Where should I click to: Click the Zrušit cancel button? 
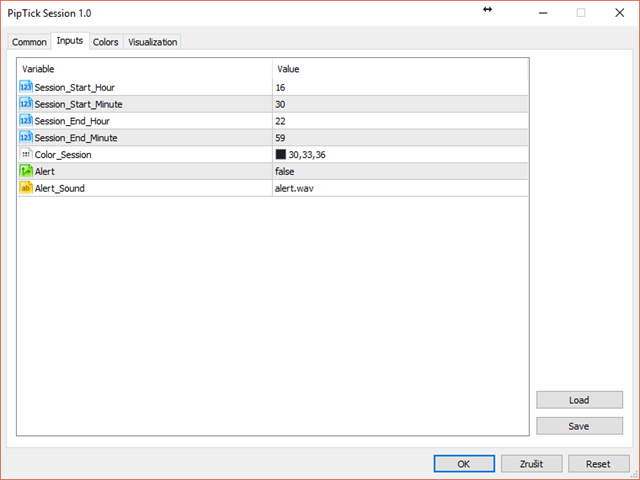pos(531,464)
